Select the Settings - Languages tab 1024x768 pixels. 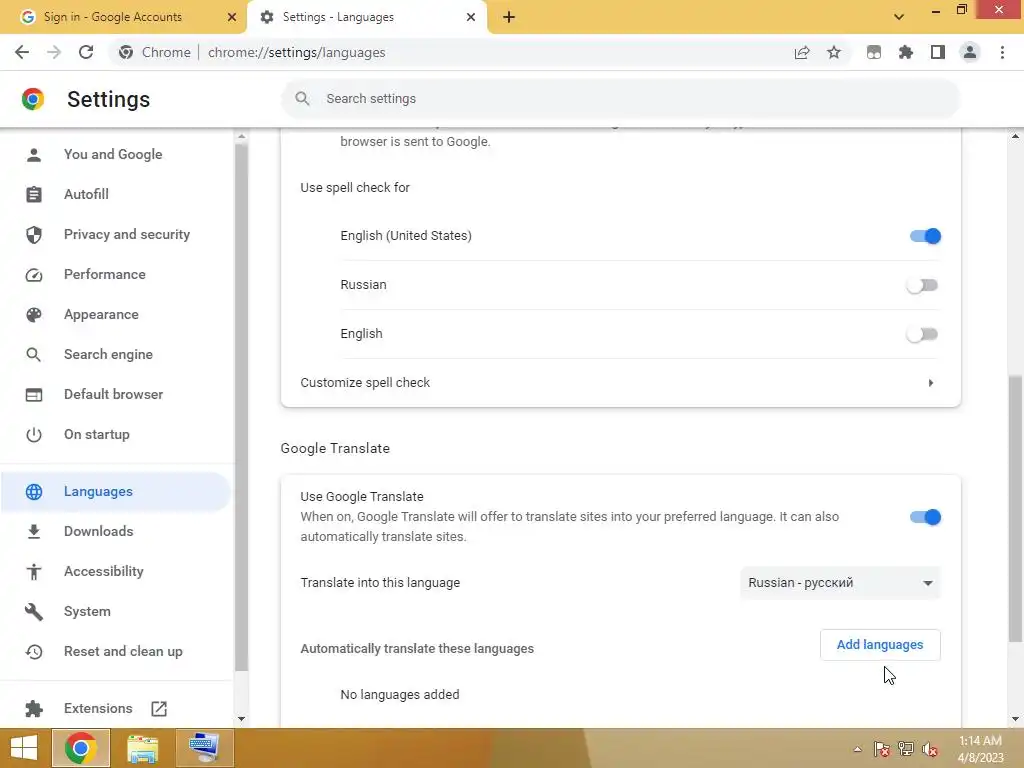366,17
